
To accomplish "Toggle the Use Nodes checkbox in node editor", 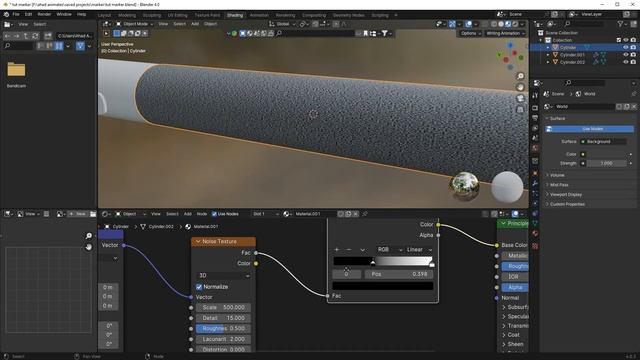I will click(214, 214).
